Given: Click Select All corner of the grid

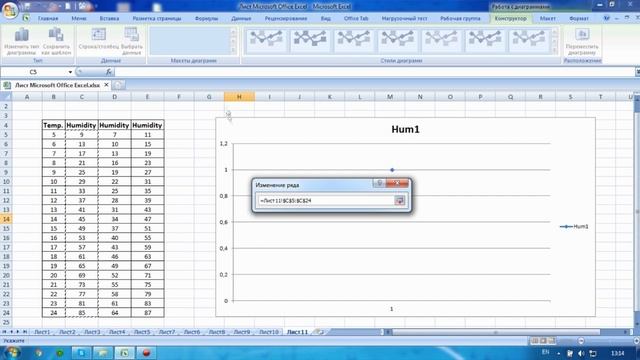Looking at the screenshot, I should [x=6, y=97].
